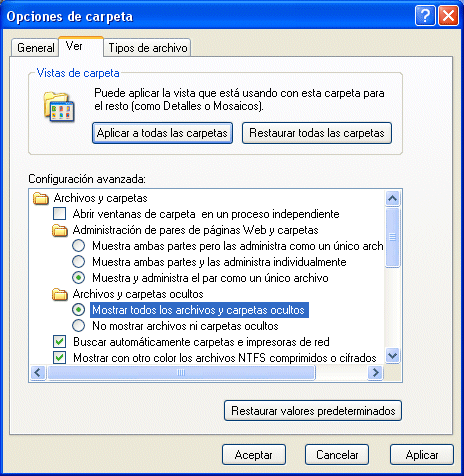Click the vertical scrollbar thumb

392,237
